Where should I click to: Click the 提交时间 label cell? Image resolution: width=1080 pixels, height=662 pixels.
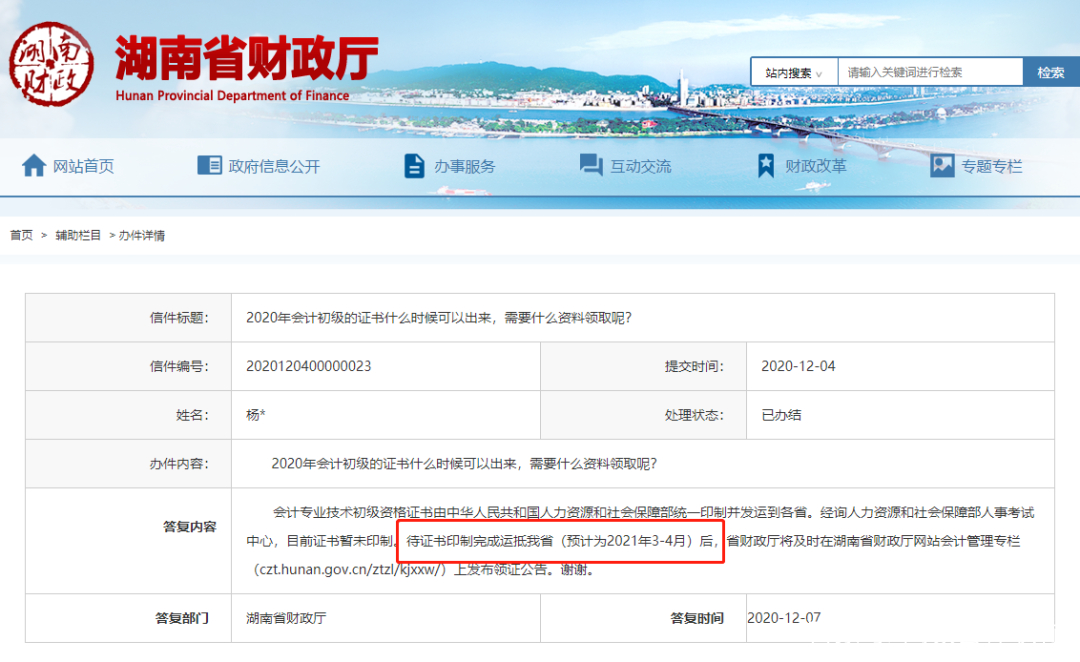pyautogui.click(x=643, y=366)
